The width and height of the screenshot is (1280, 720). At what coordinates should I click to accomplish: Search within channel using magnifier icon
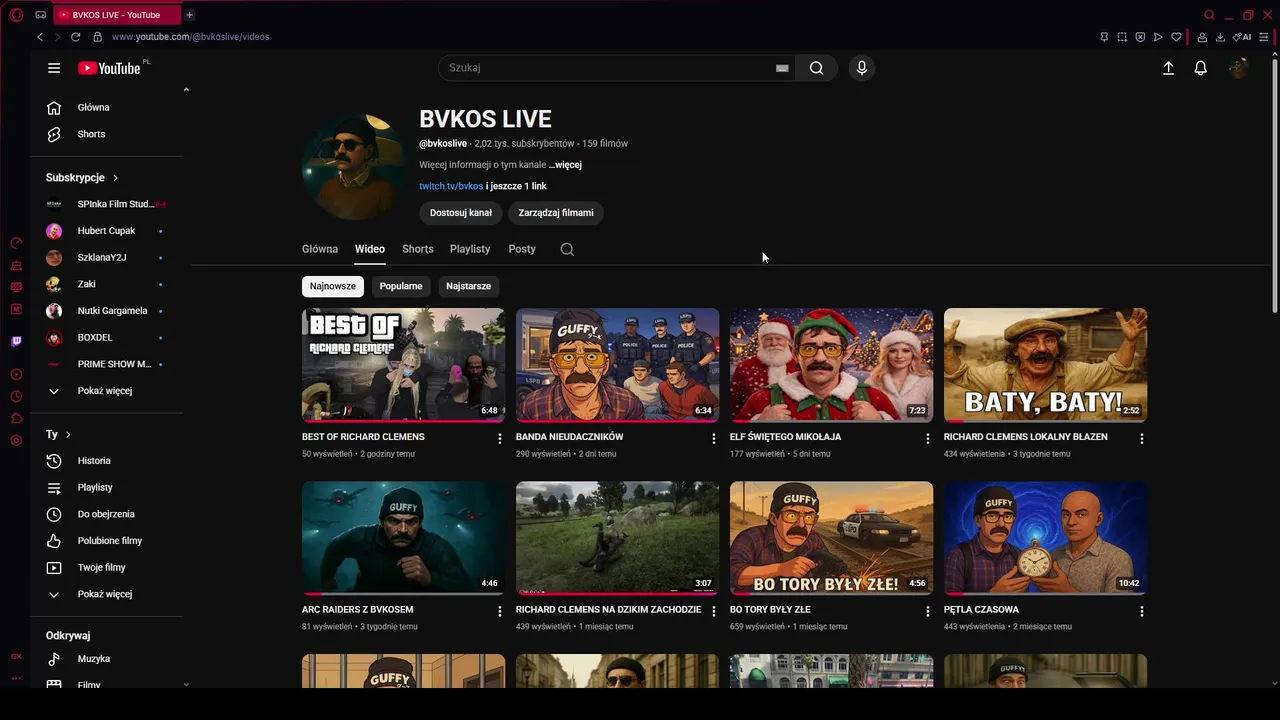(x=567, y=249)
